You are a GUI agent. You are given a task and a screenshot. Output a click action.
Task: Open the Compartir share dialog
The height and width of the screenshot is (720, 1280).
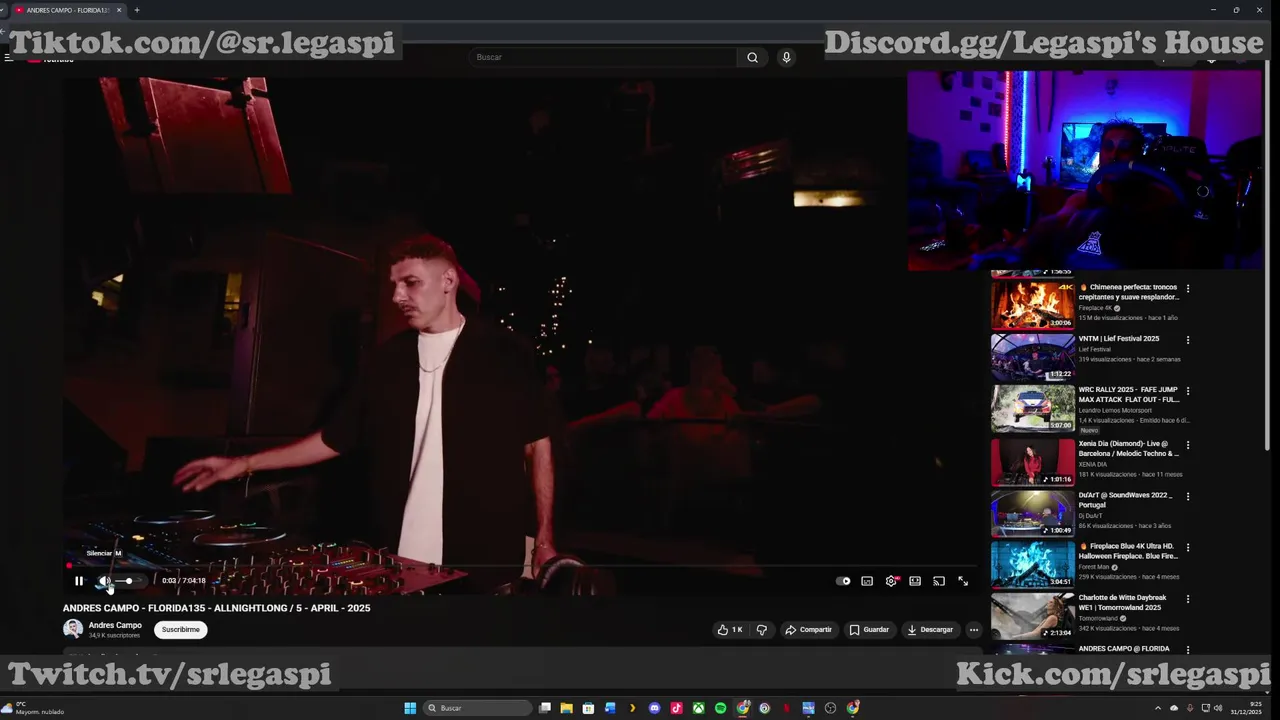[808, 630]
